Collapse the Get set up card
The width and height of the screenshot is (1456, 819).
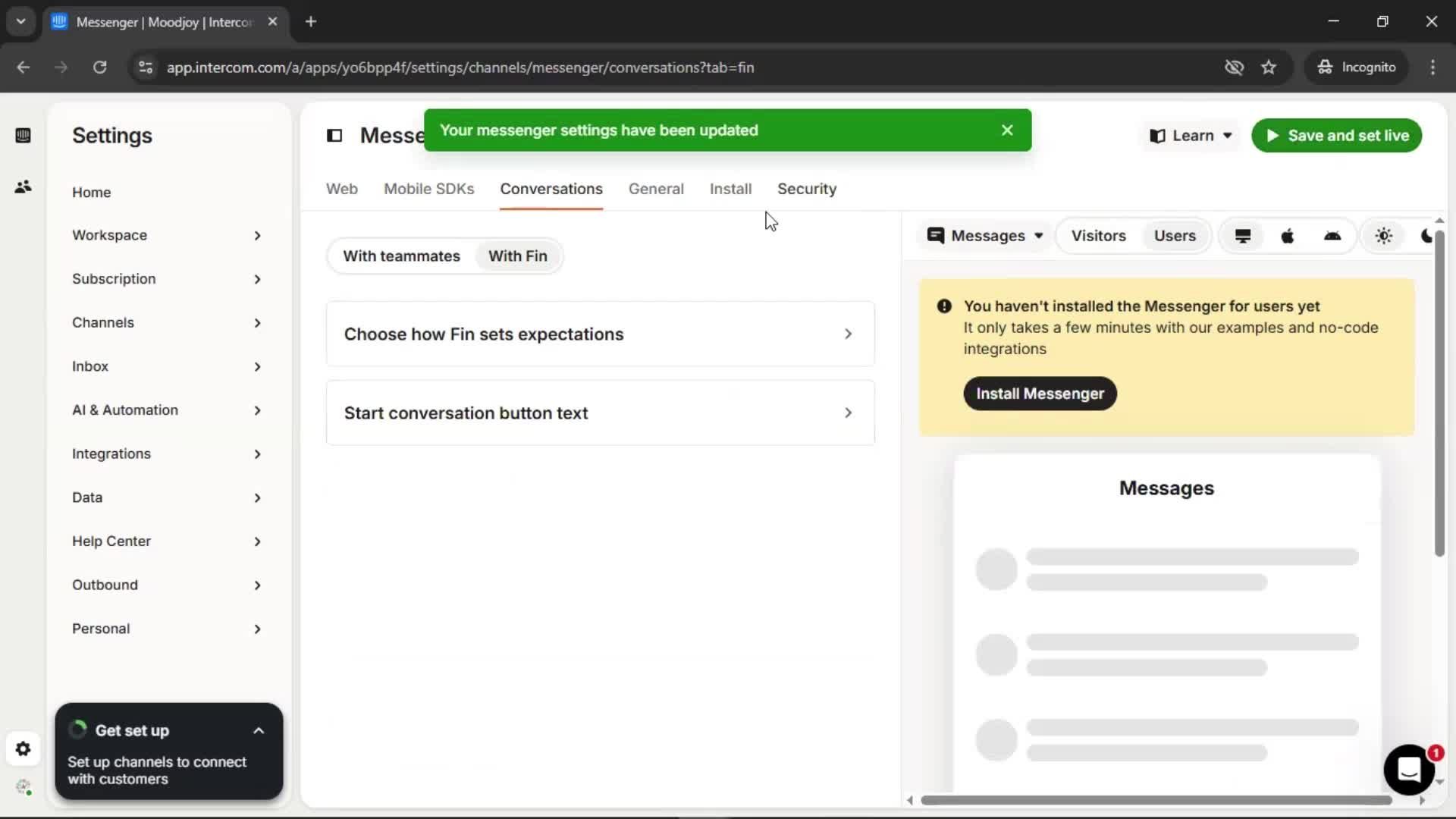click(x=259, y=731)
